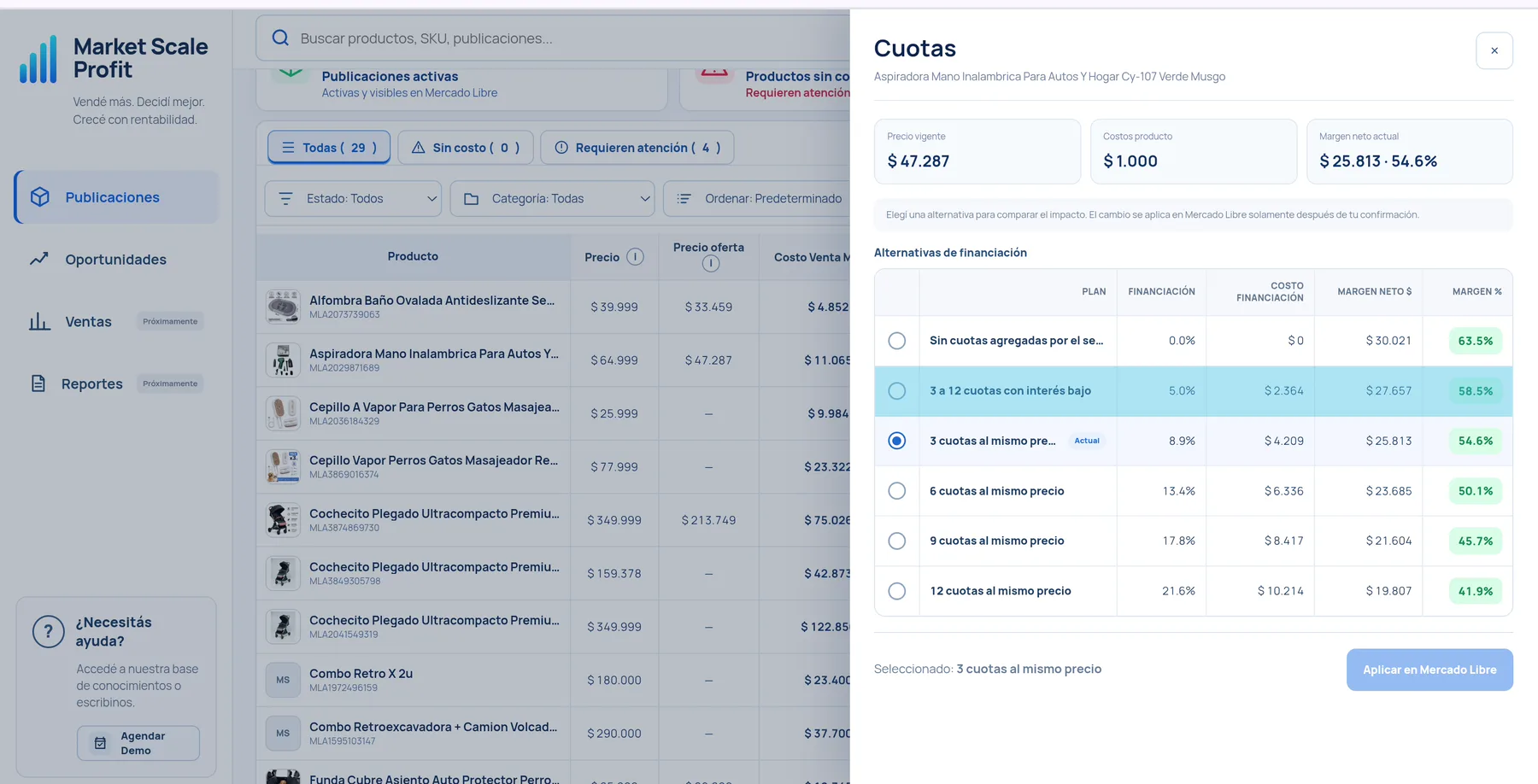Select the Sin cuotas agregadas radio button
Viewport: 1538px width, 784px height.
896,341
